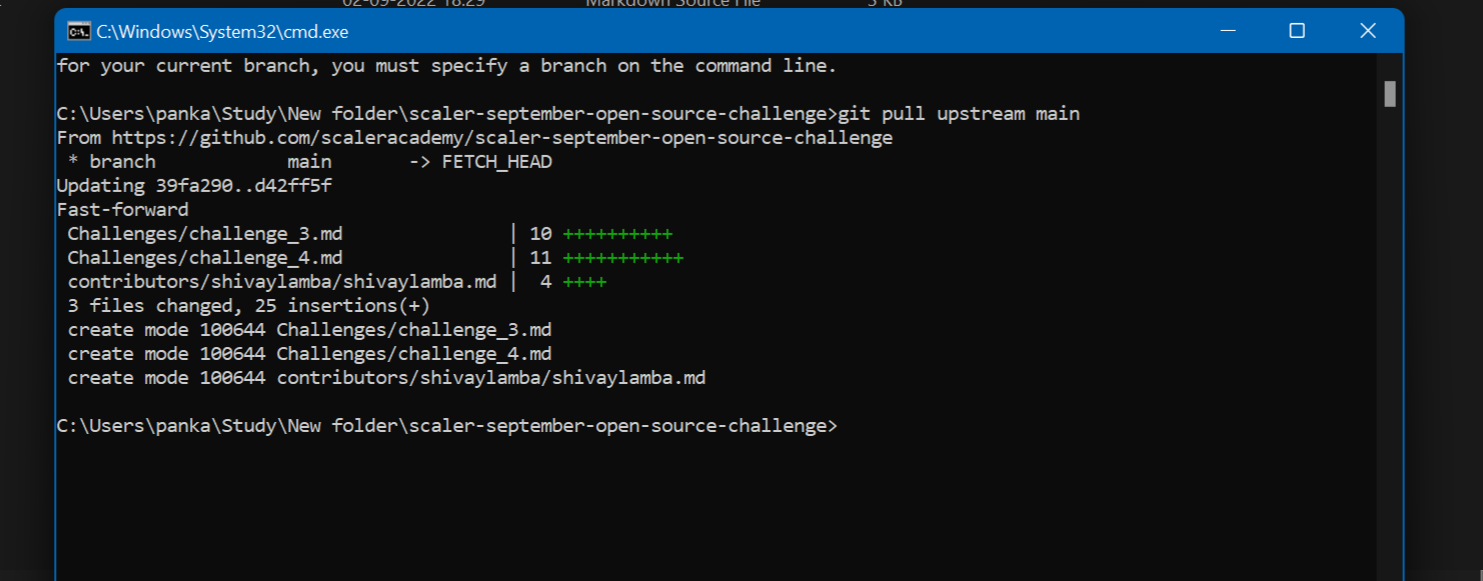Image resolution: width=1483 pixels, height=581 pixels.
Task: Click the git pull upstream main command text
Action: 960,113
